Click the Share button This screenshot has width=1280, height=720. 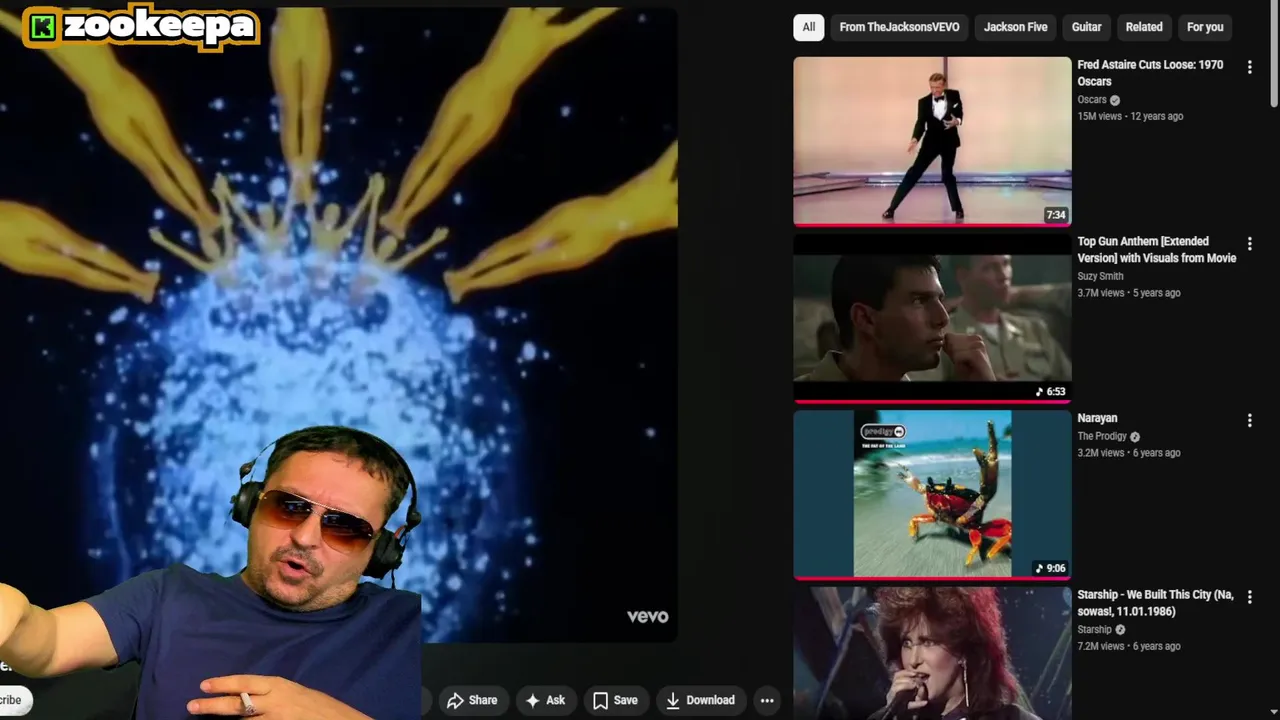pyautogui.click(x=472, y=700)
